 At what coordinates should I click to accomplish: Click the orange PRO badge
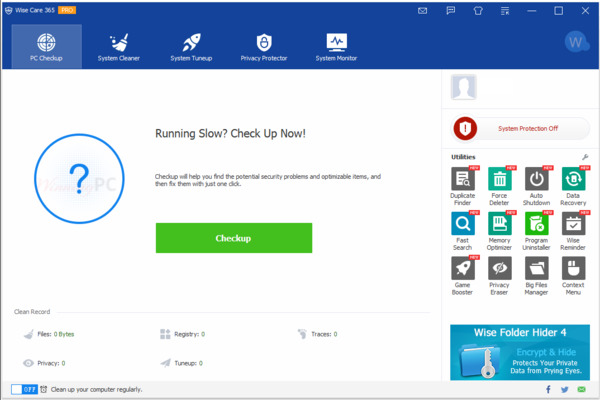click(x=67, y=10)
